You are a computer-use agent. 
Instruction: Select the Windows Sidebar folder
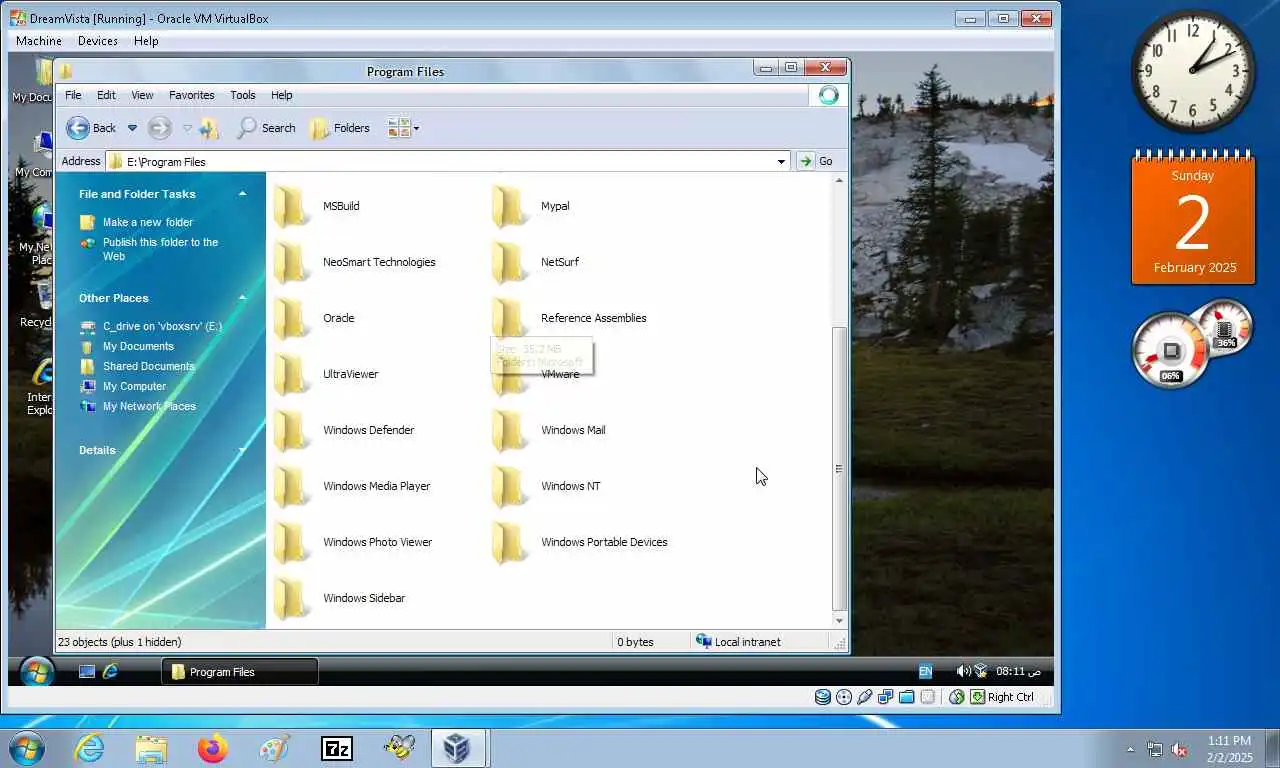(x=340, y=598)
